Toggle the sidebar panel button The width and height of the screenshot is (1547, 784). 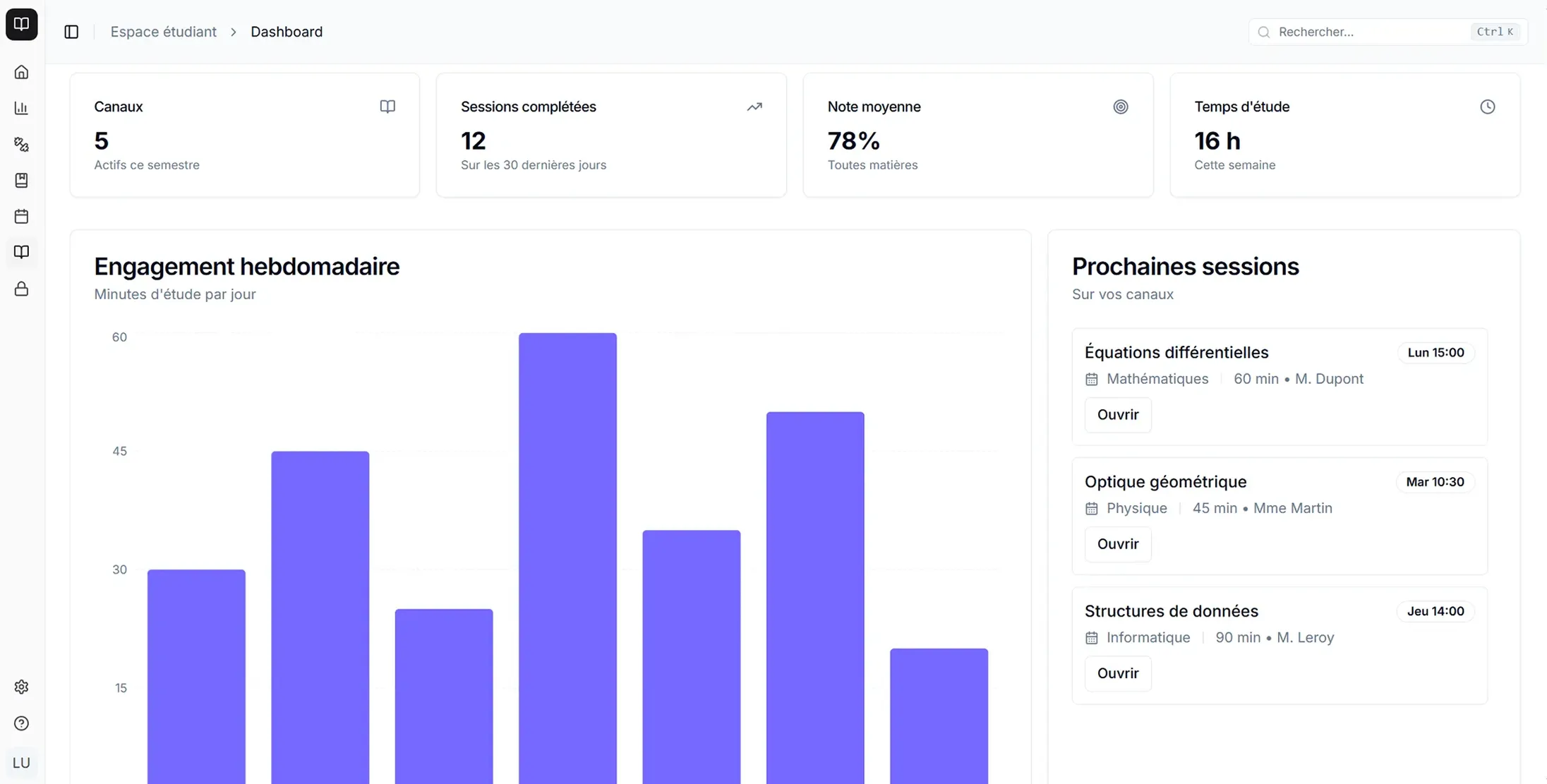pos(71,32)
